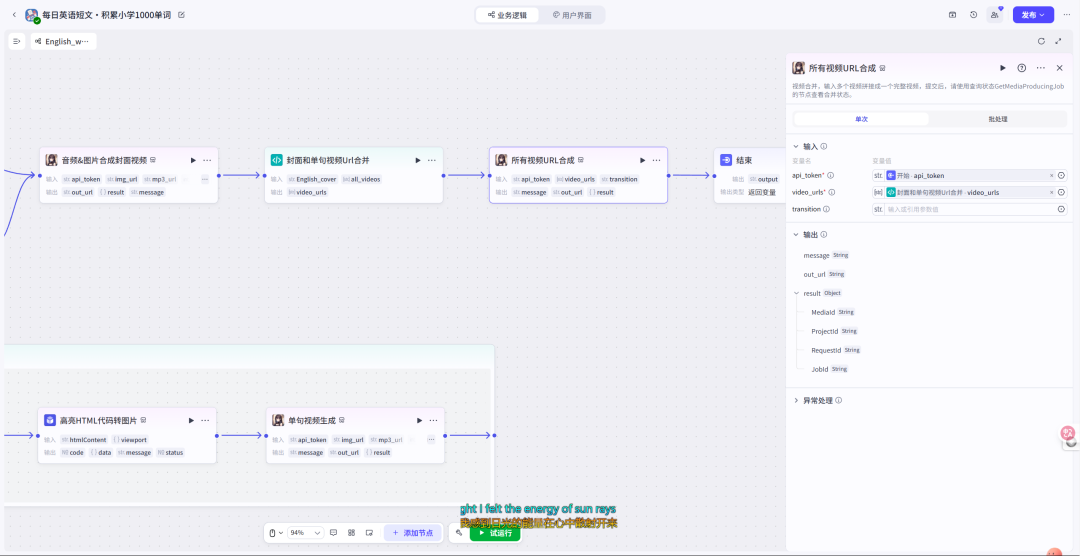Open the comment icon in bottom toolbar
Image resolution: width=1080 pixels, height=556 pixels.
(333, 533)
